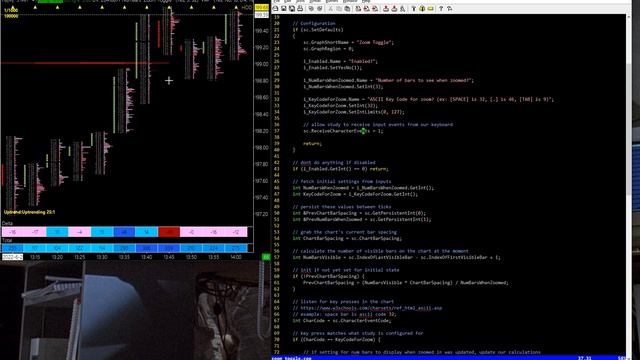The width and height of the screenshot is (640, 360).
Task: Click the 199.00 price on chart scale
Action: click(x=262, y=64)
